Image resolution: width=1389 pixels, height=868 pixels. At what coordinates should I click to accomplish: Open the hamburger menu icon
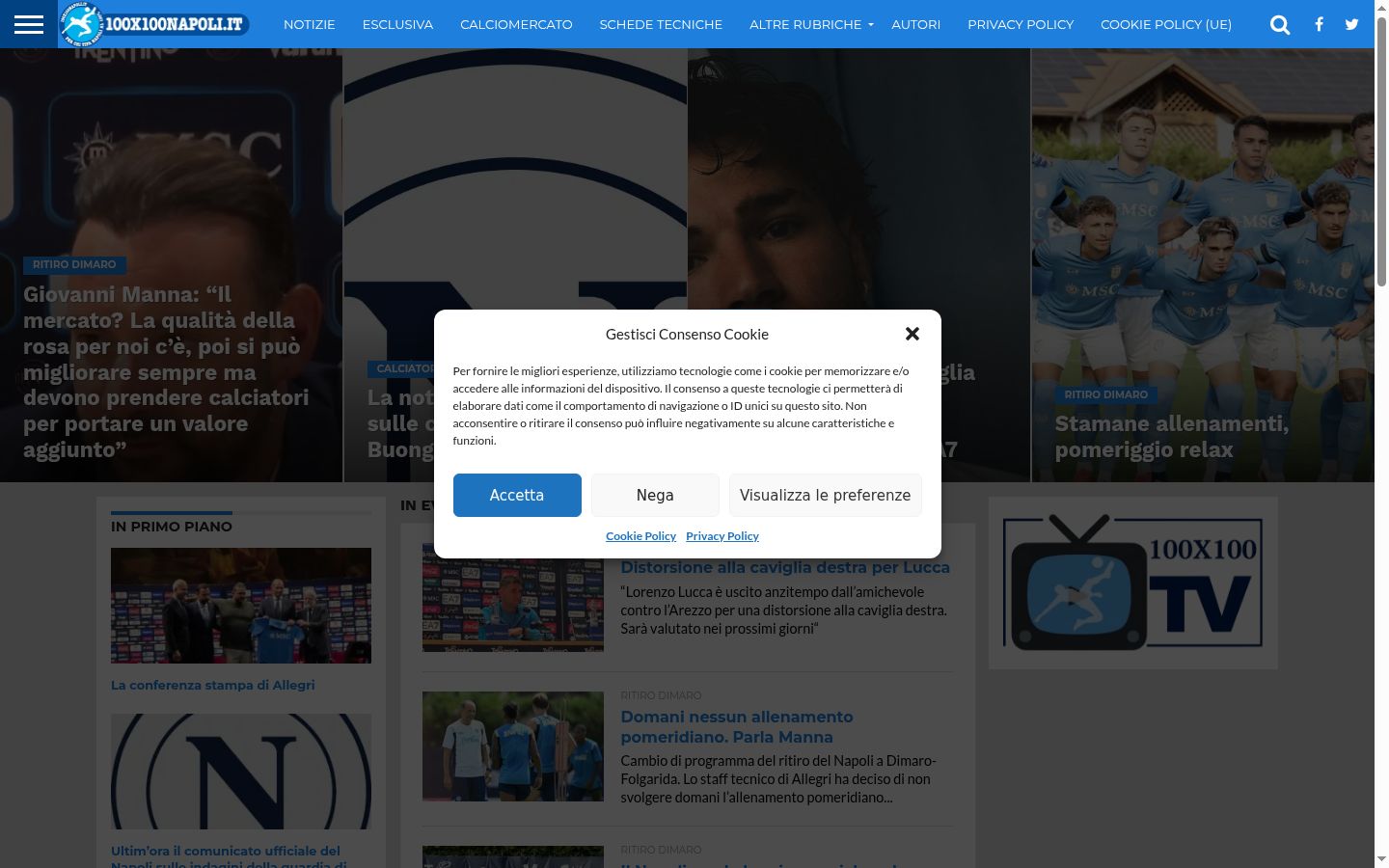click(29, 24)
